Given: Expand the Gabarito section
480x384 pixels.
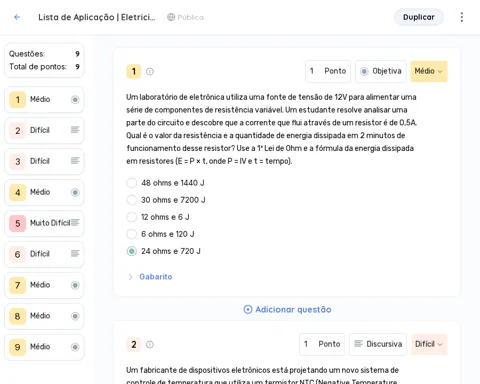Looking at the screenshot, I should click(131, 277).
